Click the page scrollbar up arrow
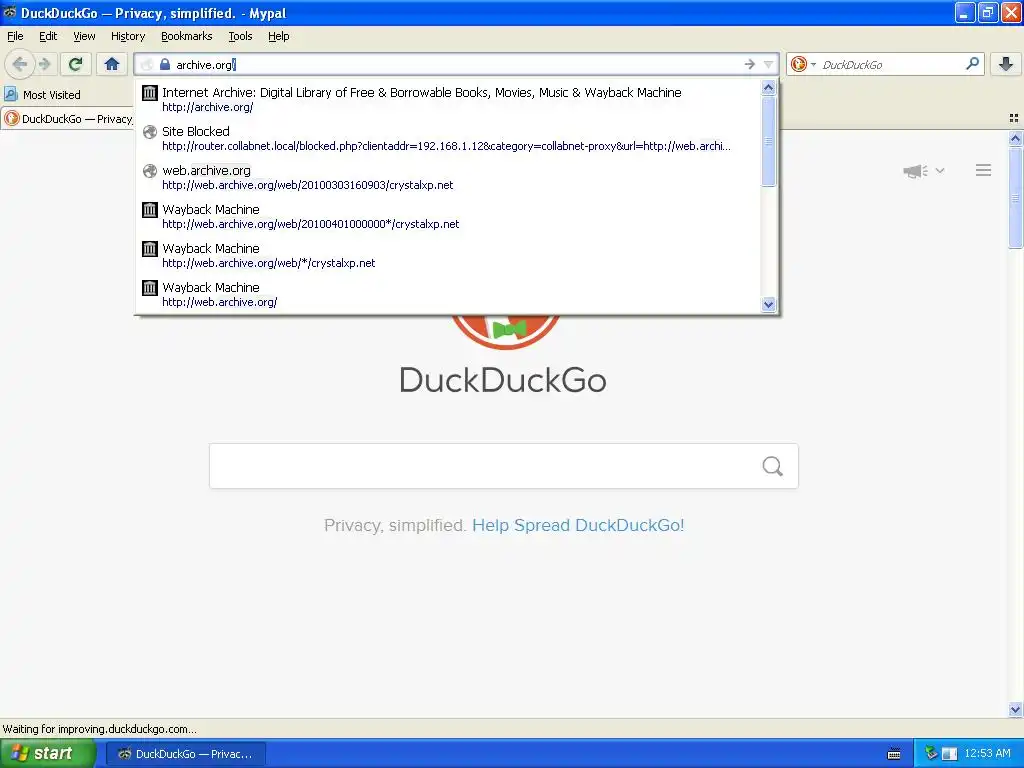Viewport: 1024px width, 768px height. (1015, 138)
